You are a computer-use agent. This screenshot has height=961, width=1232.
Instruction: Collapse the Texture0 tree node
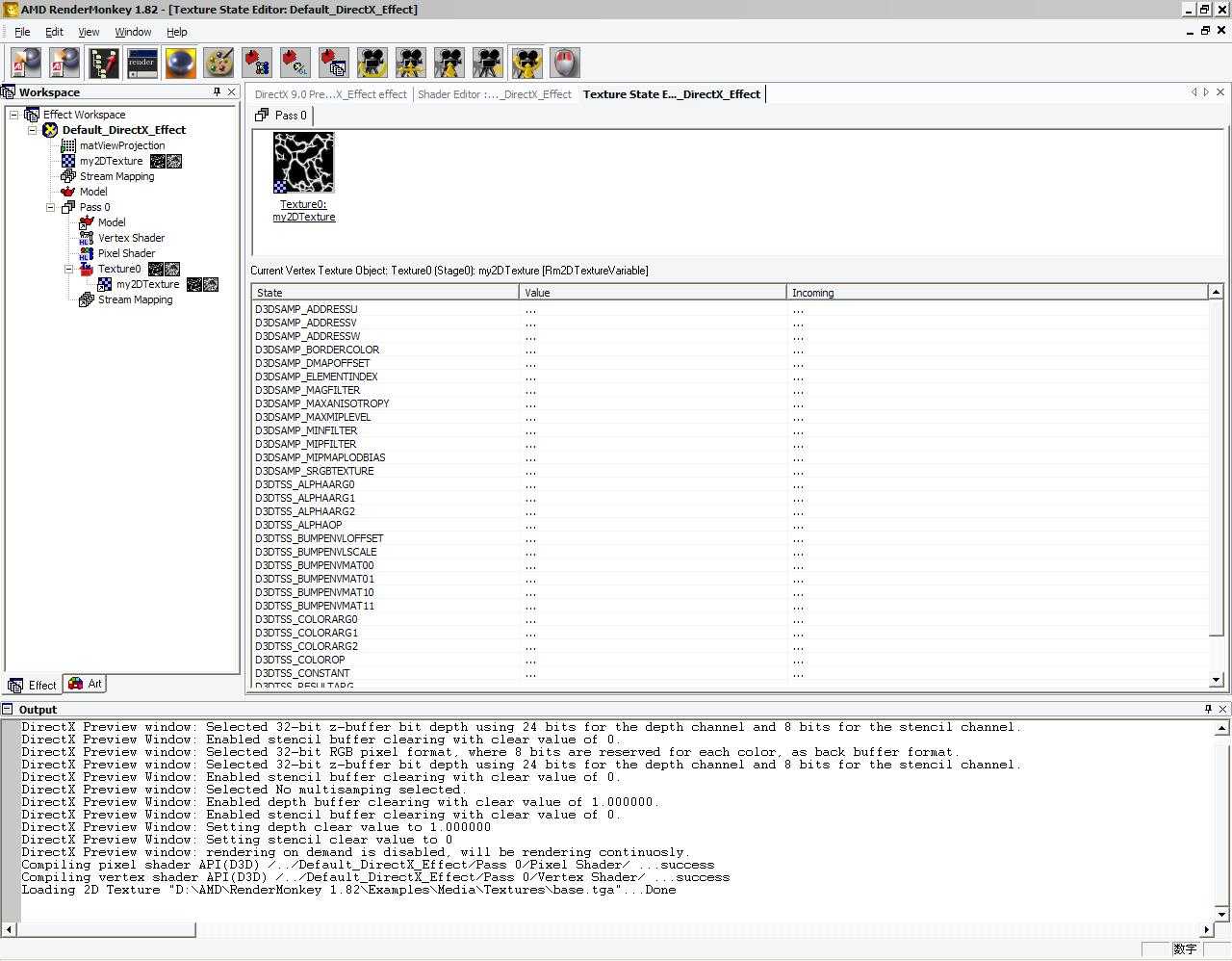click(69, 269)
